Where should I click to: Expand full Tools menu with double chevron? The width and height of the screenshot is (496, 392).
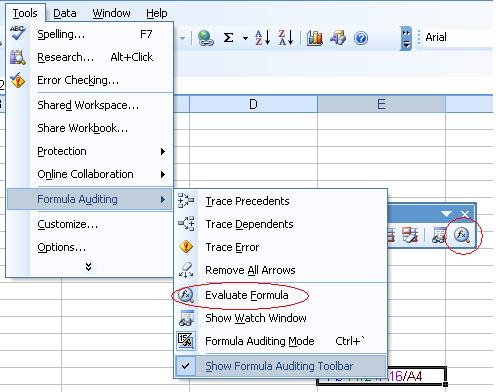tap(88, 267)
